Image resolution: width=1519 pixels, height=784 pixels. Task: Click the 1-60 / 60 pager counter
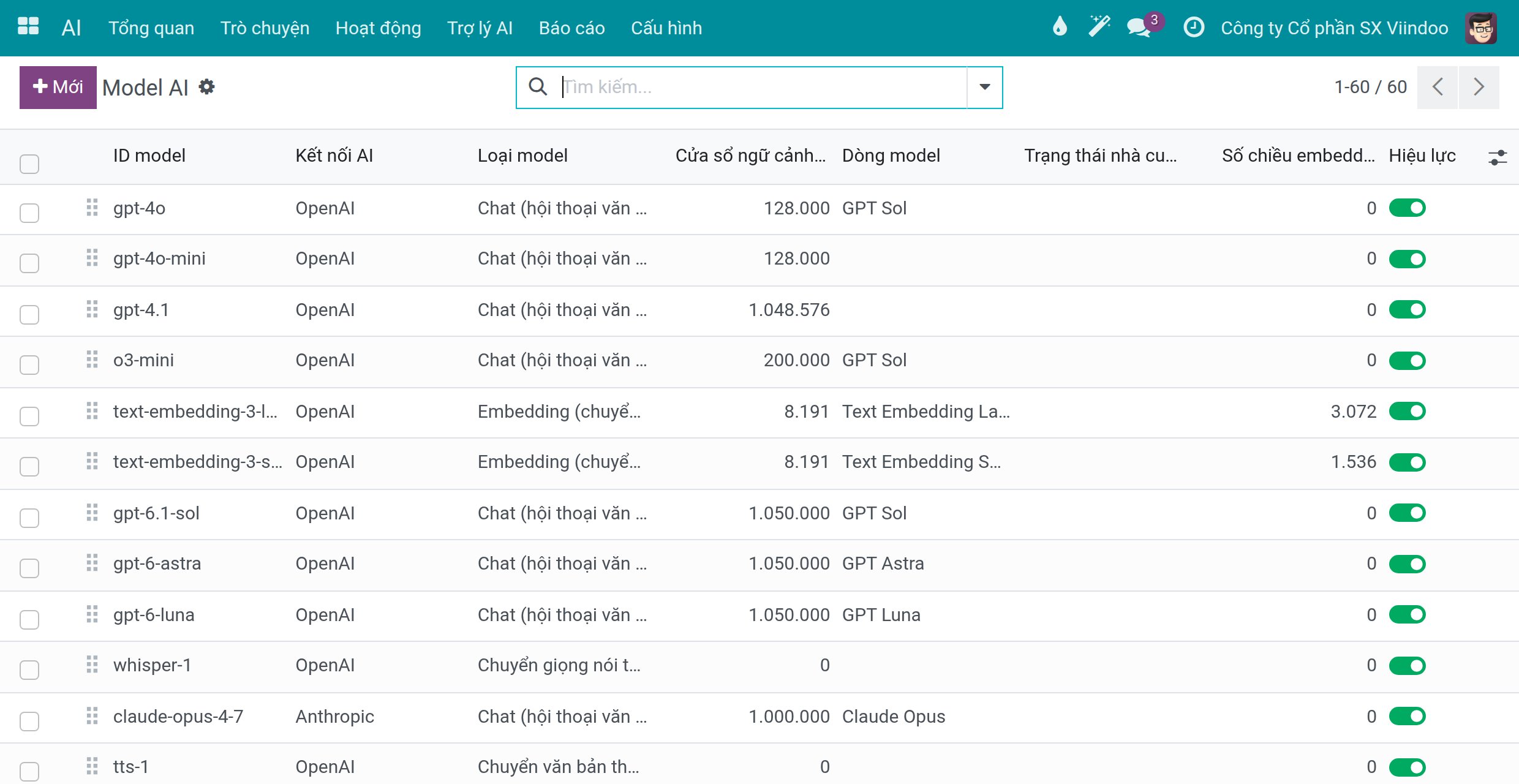pos(1370,87)
